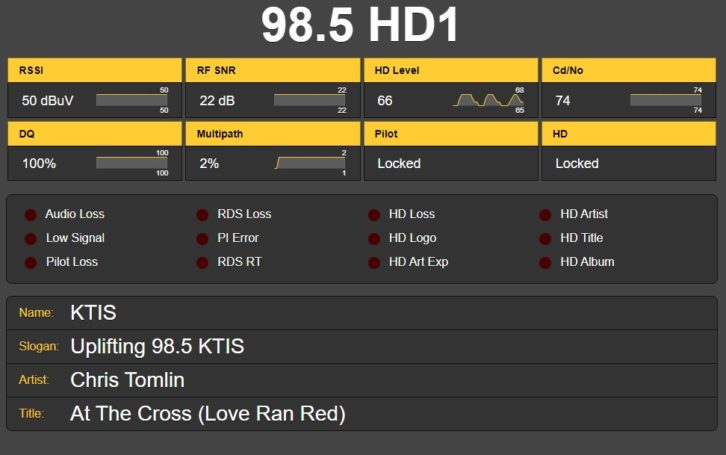The height and width of the screenshot is (455, 726).
Task: Click the DQ percentage bar graph
Action: click(x=132, y=162)
